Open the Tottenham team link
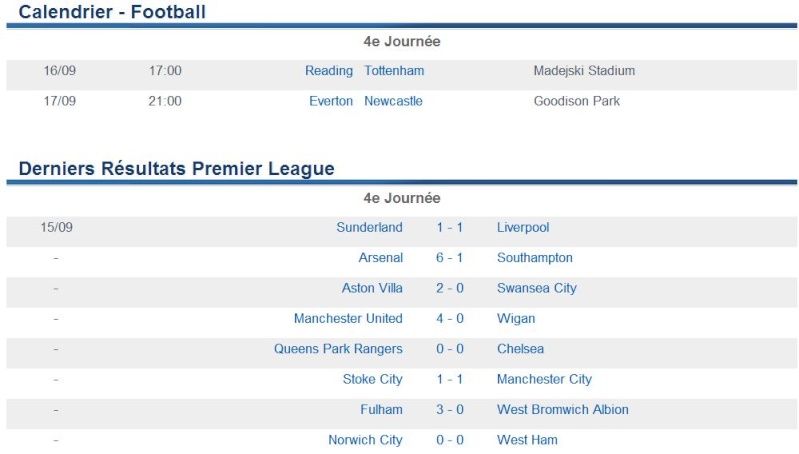The width and height of the screenshot is (799, 454). tap(394, 71)
